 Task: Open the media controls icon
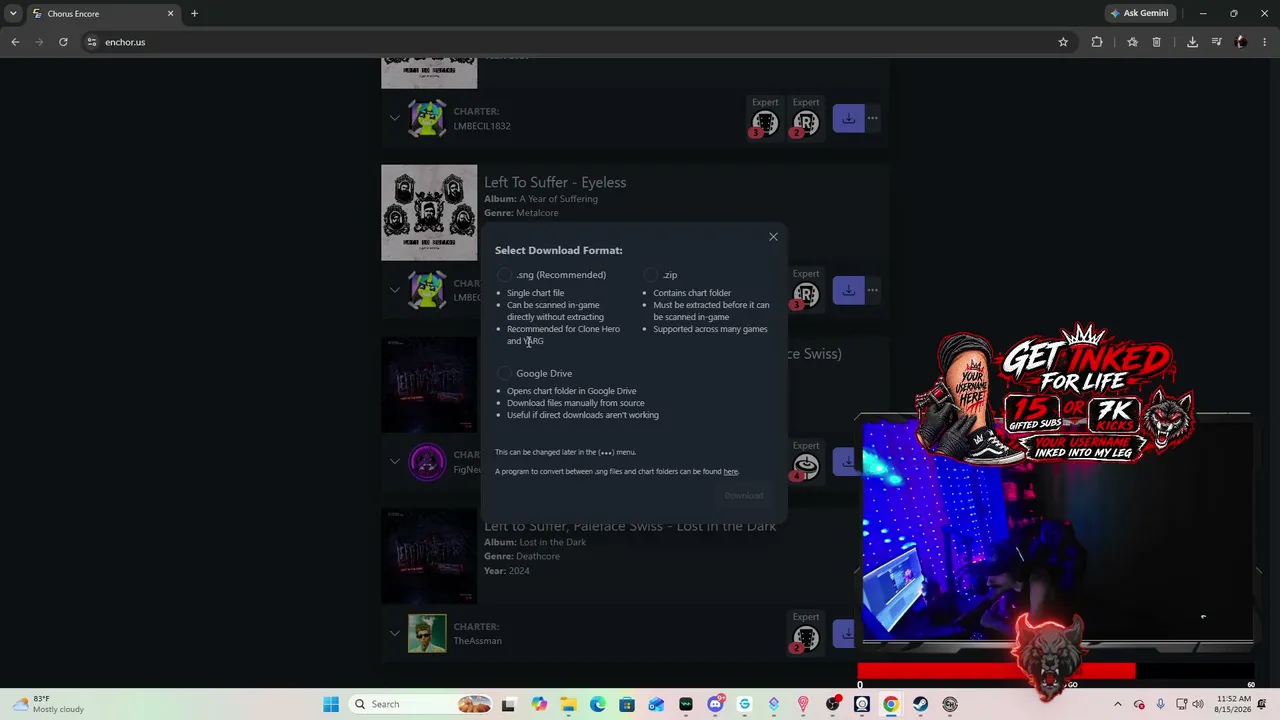click(1216, 42)
